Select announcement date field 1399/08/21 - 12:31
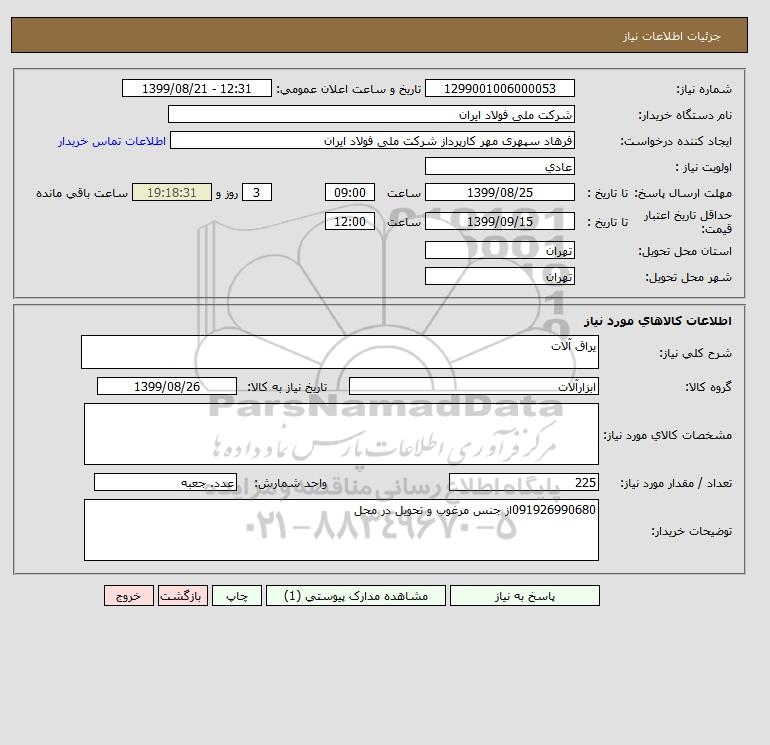 [x=196, y=88]
